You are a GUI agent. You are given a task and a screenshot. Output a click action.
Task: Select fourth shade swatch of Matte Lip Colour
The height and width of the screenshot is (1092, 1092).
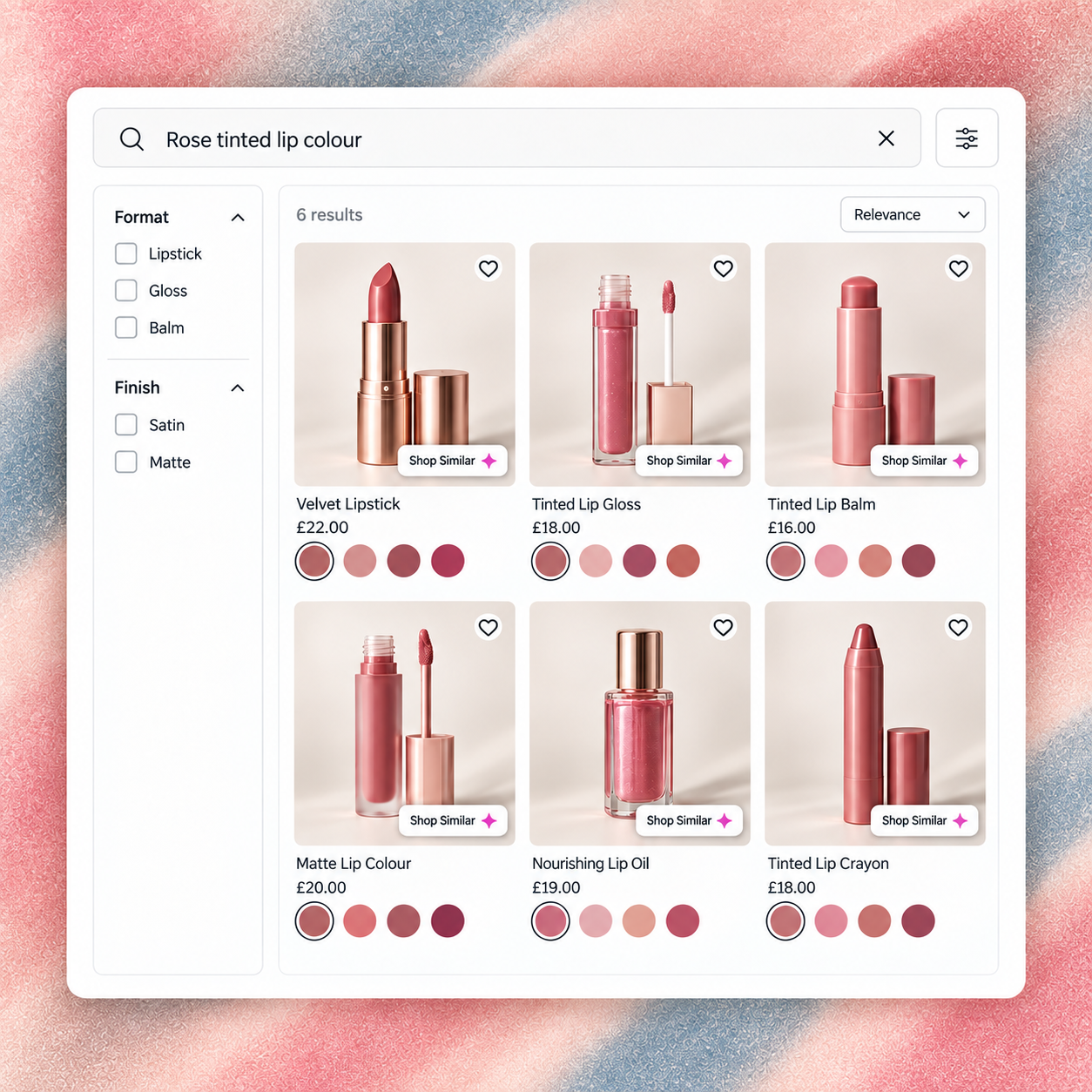[448, 920]
